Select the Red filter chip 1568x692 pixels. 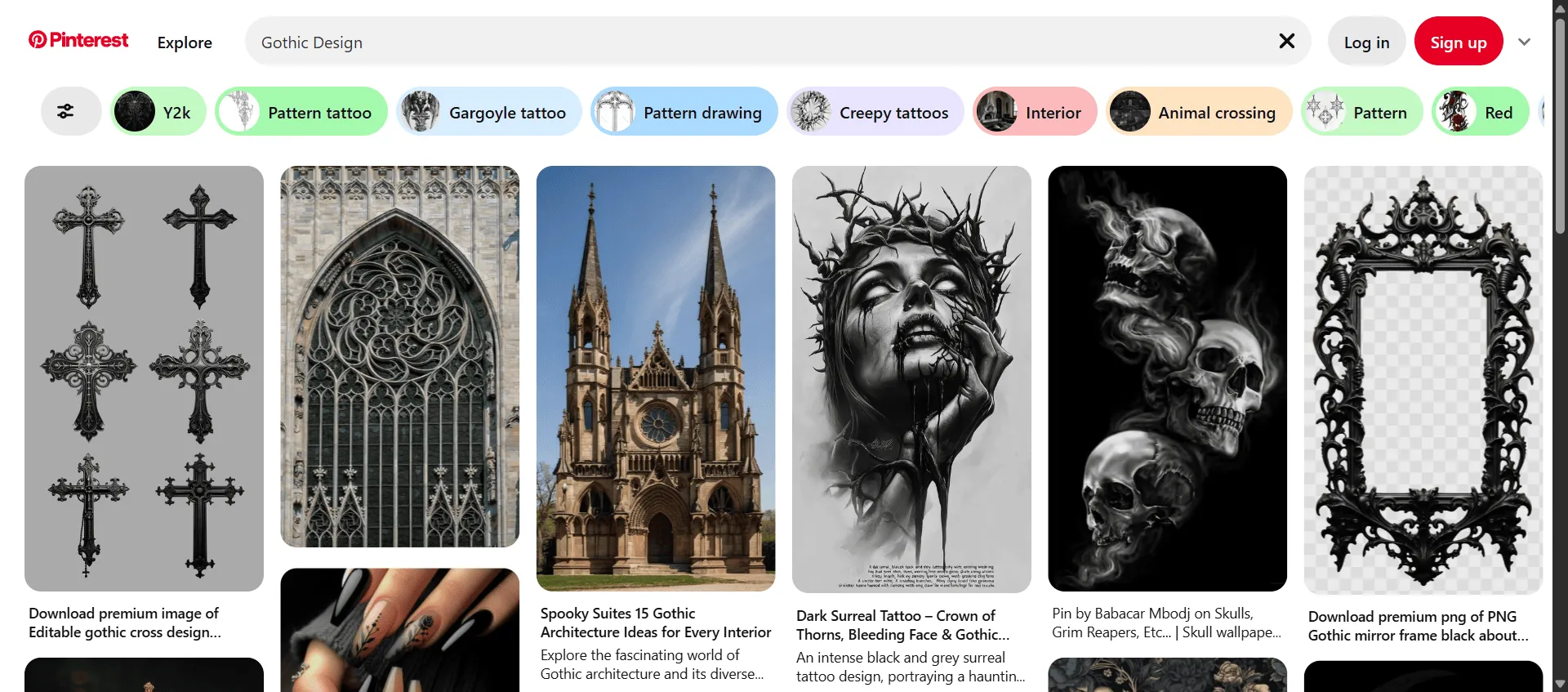[x=1481, y=112]
